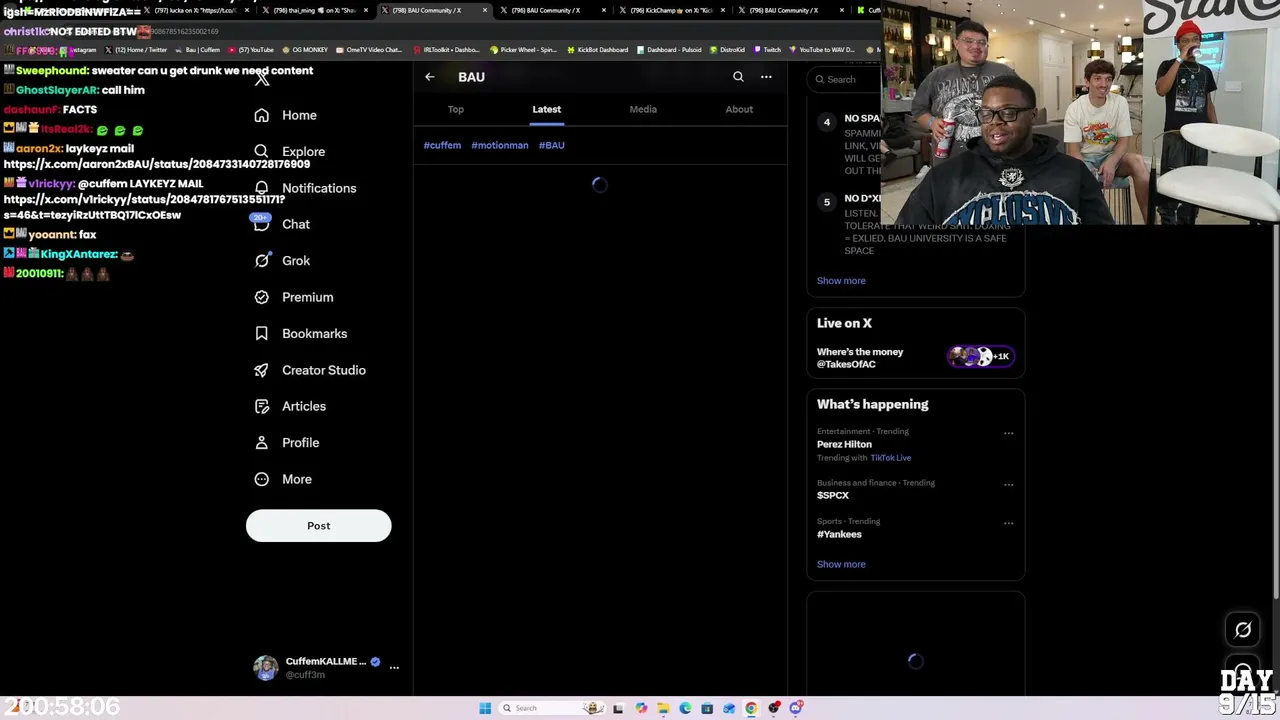Close the active BAU Community browser tab
The height and width of the screenshot is (720, 1280).
(485, 10)
